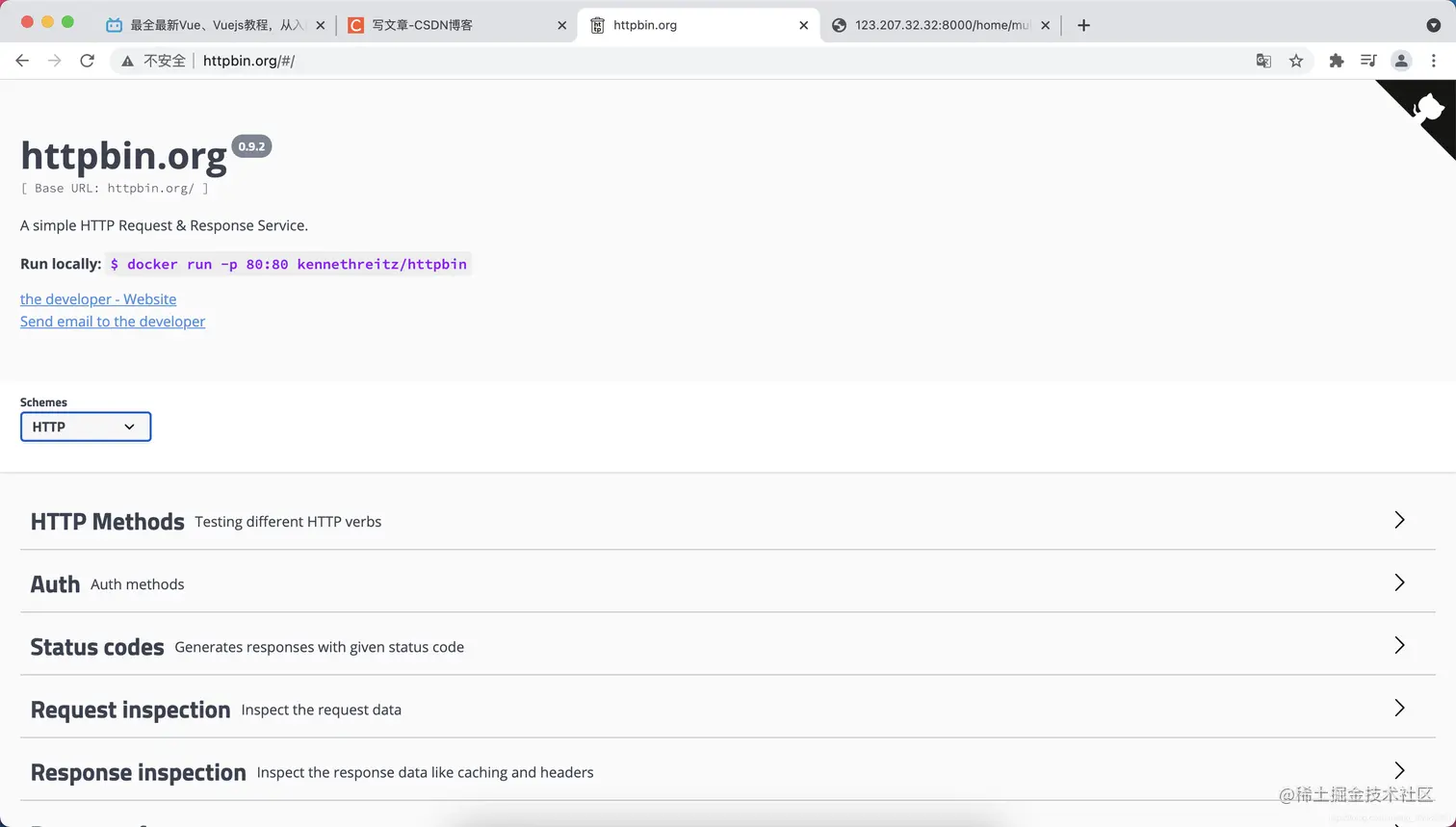Click "Testing different HTTP verbs" description
Image resolution: width=1456 pixels, height=827 pixels.
[288, 522]
